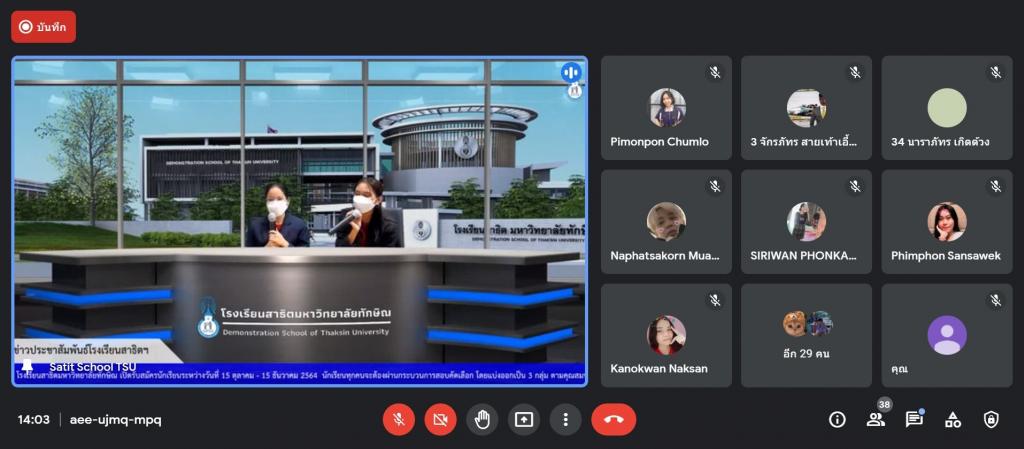This screenshot has width=1024, height=449.
Task: Select Kanokwan Naksan's avatar
Action: pyautogui.click(x=667, y=335)
